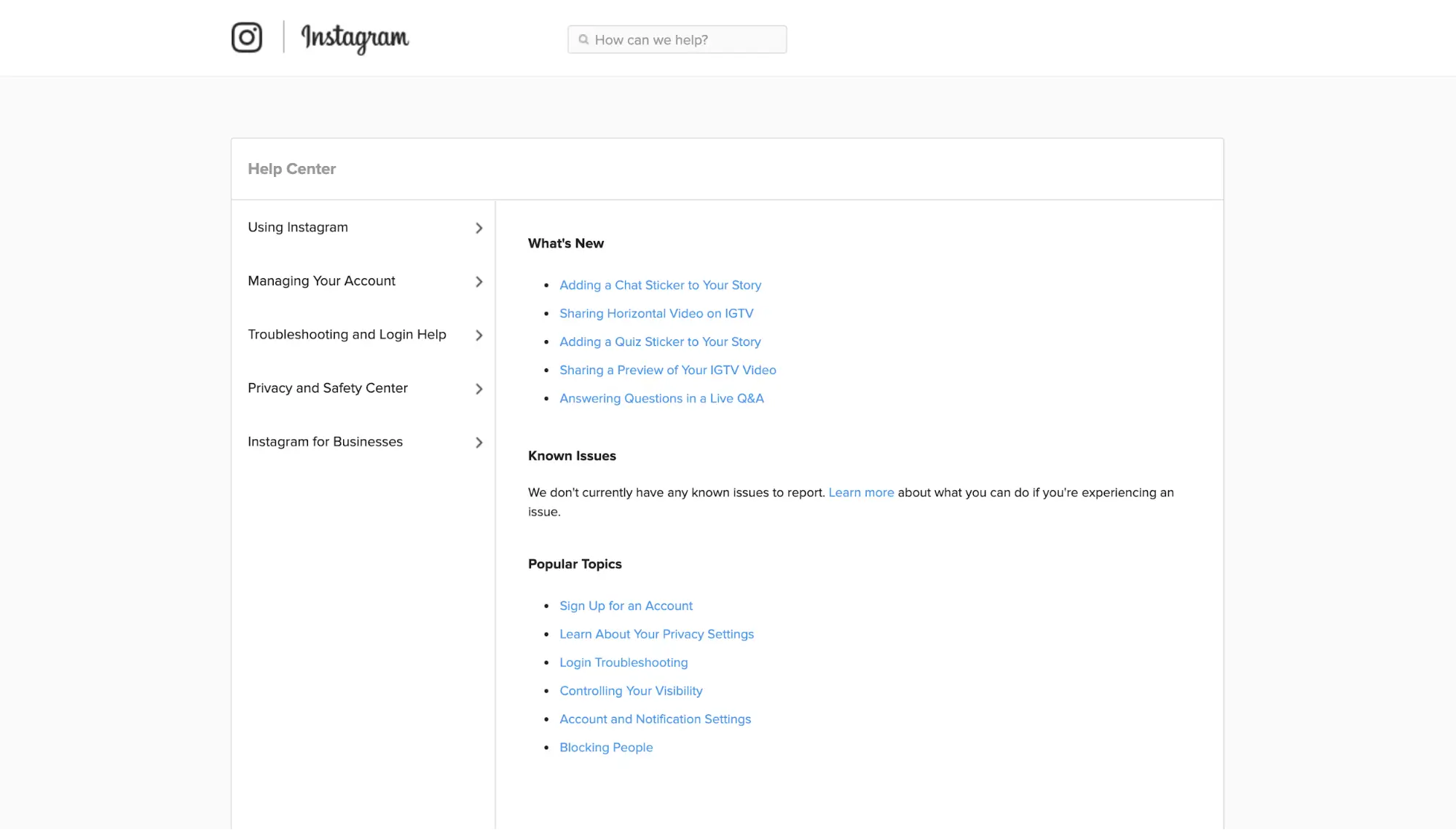Click the Answering Questions in a Live Q&A link
This screenshot has width=1456, height=830.
click(662, 398)
